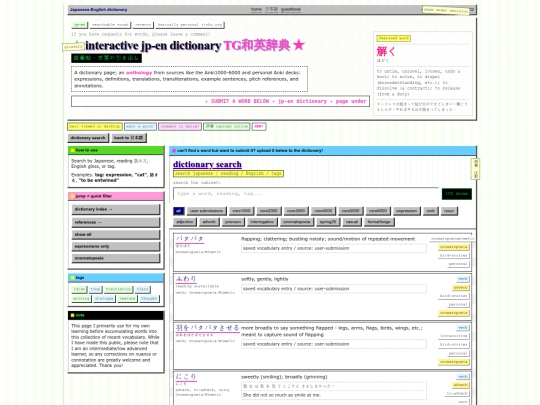Click the 'show all' quick filter button
The height and width of the screenshot is (405, 540).
[116, 235]
